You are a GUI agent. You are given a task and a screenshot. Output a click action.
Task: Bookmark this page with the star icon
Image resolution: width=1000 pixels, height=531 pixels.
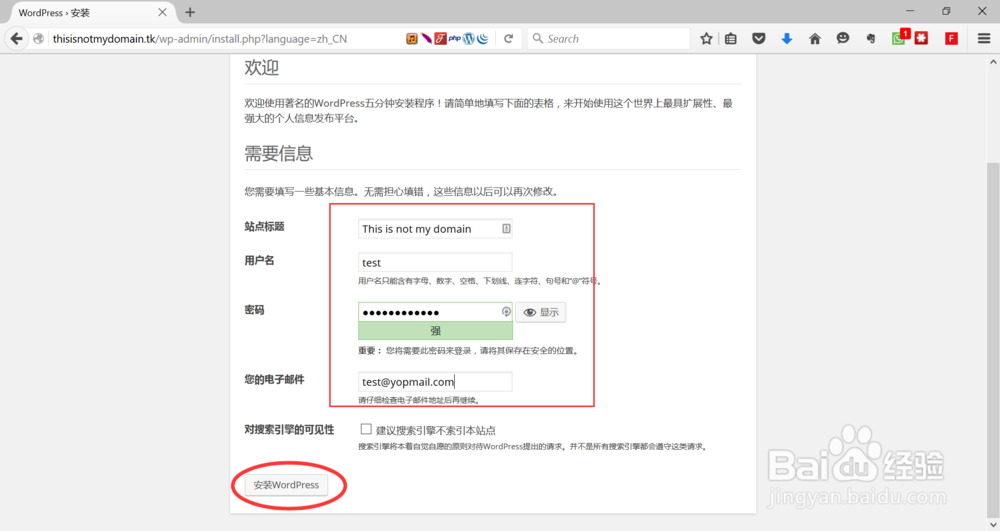(706, 39)
